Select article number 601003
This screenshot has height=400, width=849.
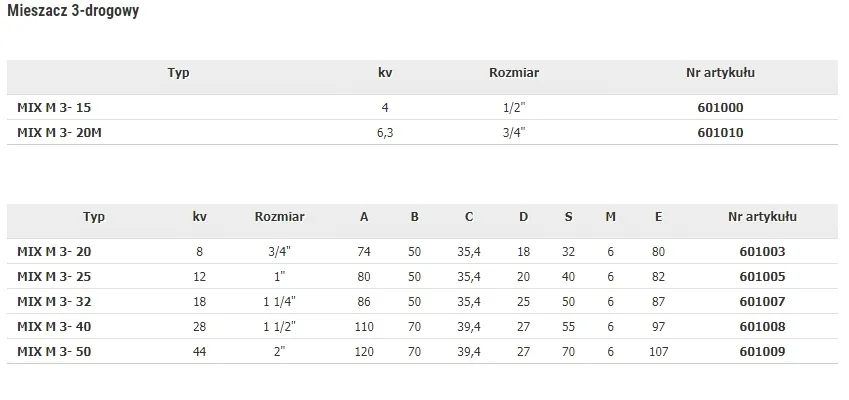tap(762, 252)
